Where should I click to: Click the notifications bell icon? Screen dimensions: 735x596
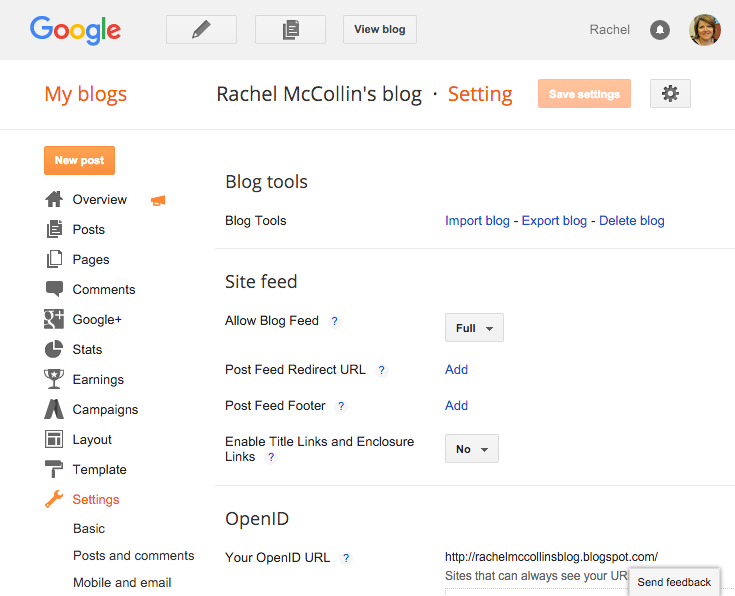[660, 30]
